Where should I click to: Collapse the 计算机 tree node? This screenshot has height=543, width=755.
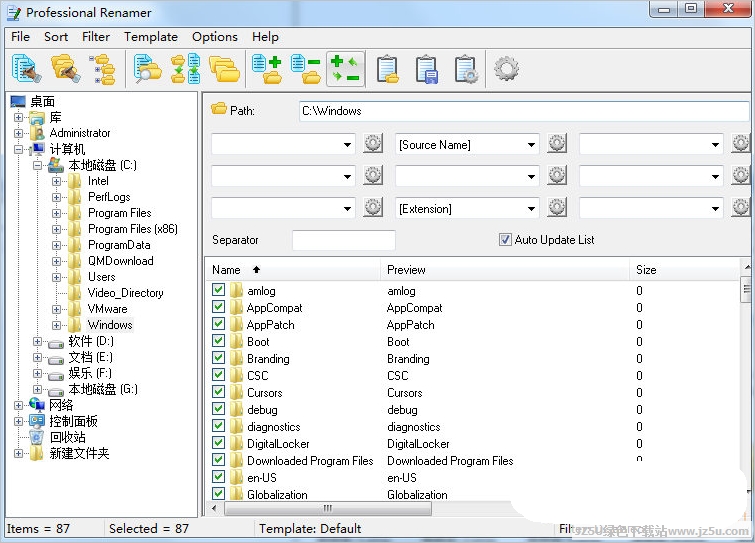pyautogui.click(x=18, y=149)
